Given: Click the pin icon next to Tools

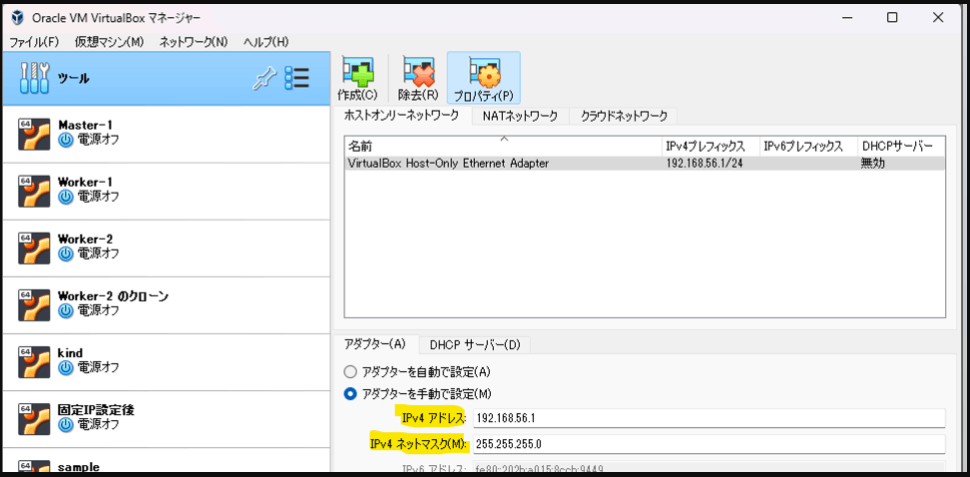Looking at the screenshot, I should tap(265, 79).
